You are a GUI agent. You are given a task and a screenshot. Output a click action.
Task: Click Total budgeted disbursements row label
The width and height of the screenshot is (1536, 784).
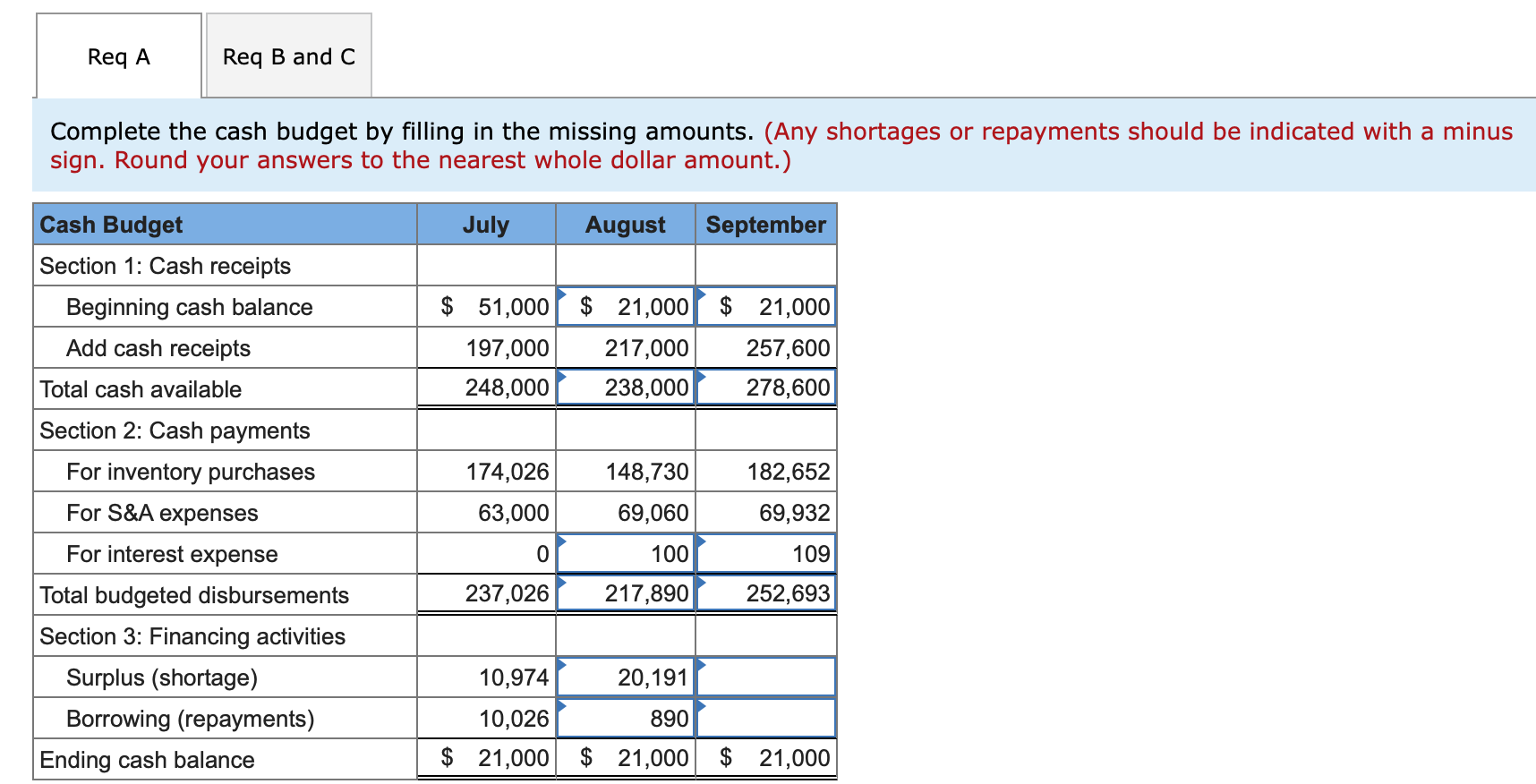point(194,595)
